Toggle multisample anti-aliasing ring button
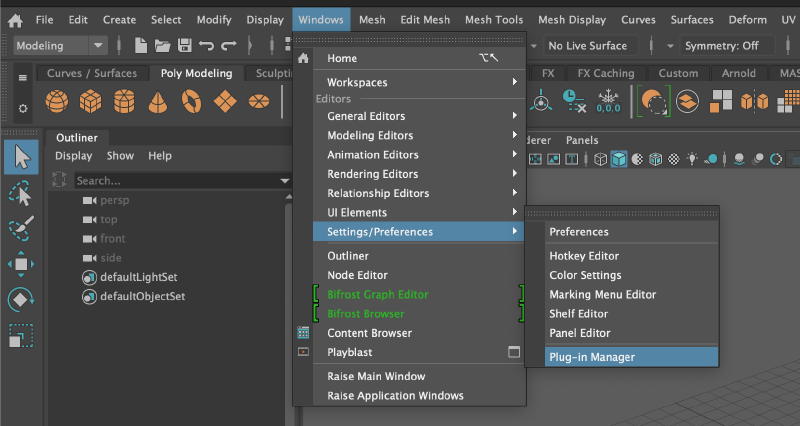800x426 pixels. (x=776, y=159)
